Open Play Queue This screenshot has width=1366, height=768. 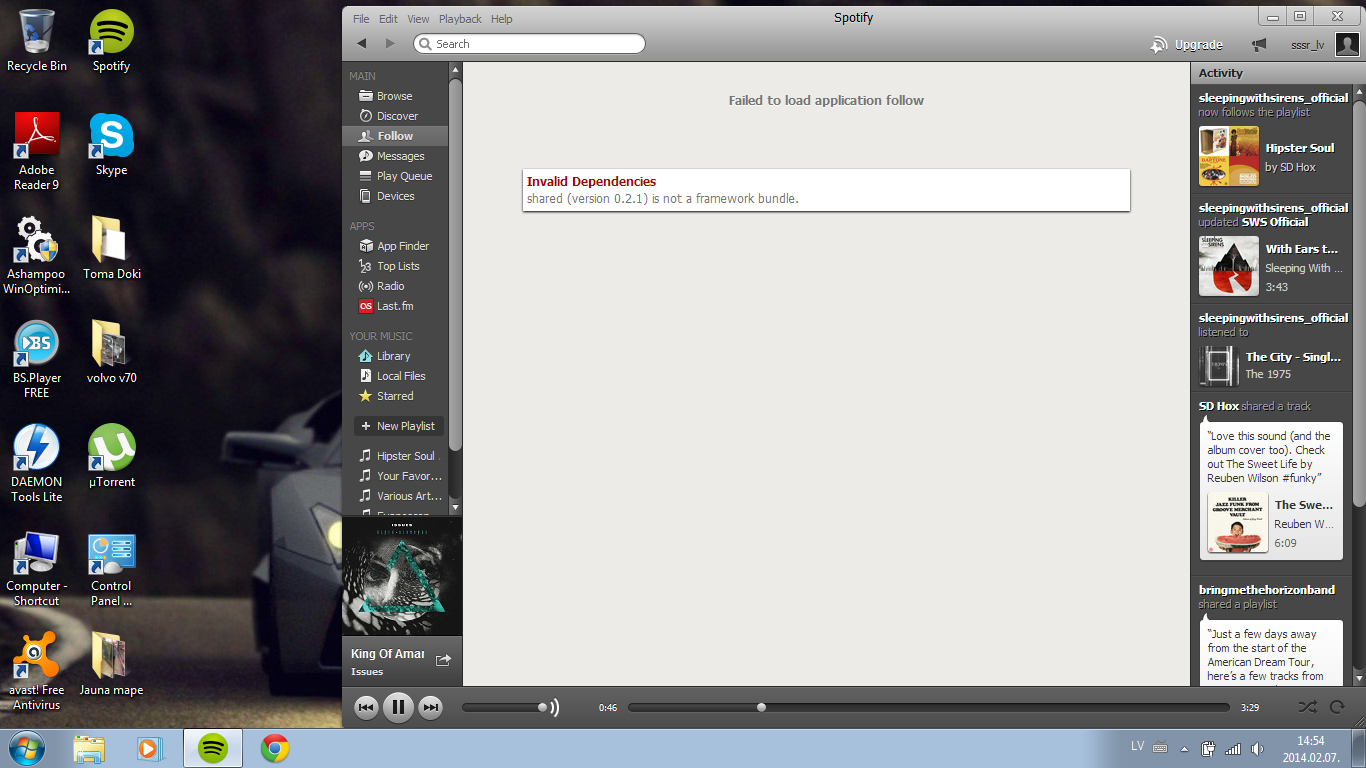pyautogui.click(x=395, y=176)
